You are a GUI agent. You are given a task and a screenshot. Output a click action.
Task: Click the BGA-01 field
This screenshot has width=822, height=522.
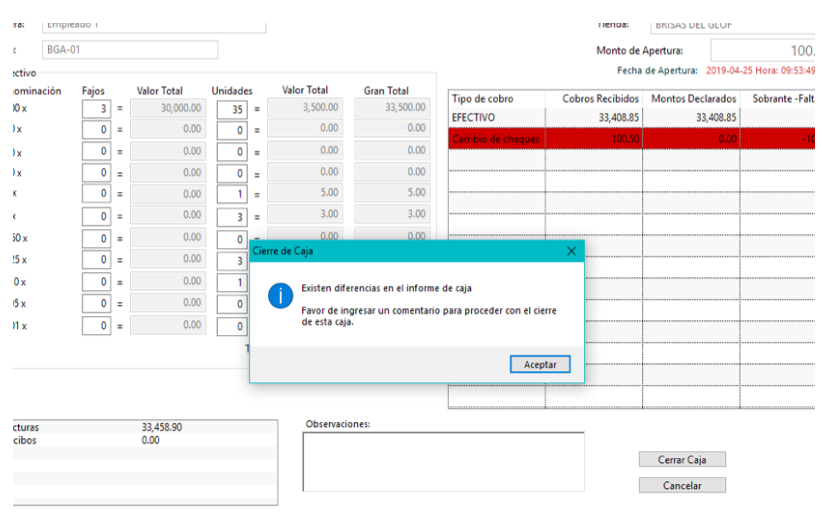[x=130, y=50]
